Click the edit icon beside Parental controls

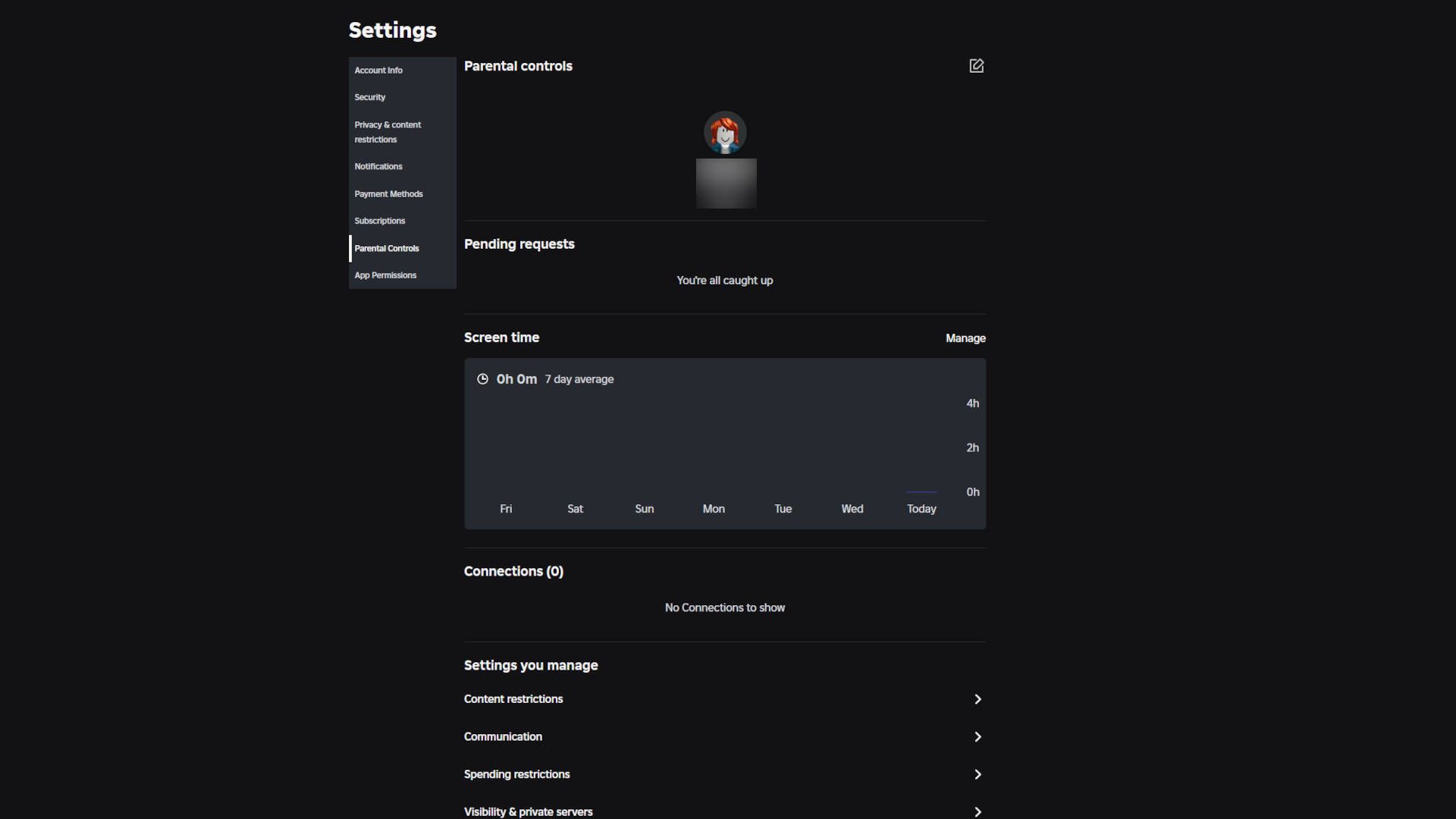[x=976, y=66]
